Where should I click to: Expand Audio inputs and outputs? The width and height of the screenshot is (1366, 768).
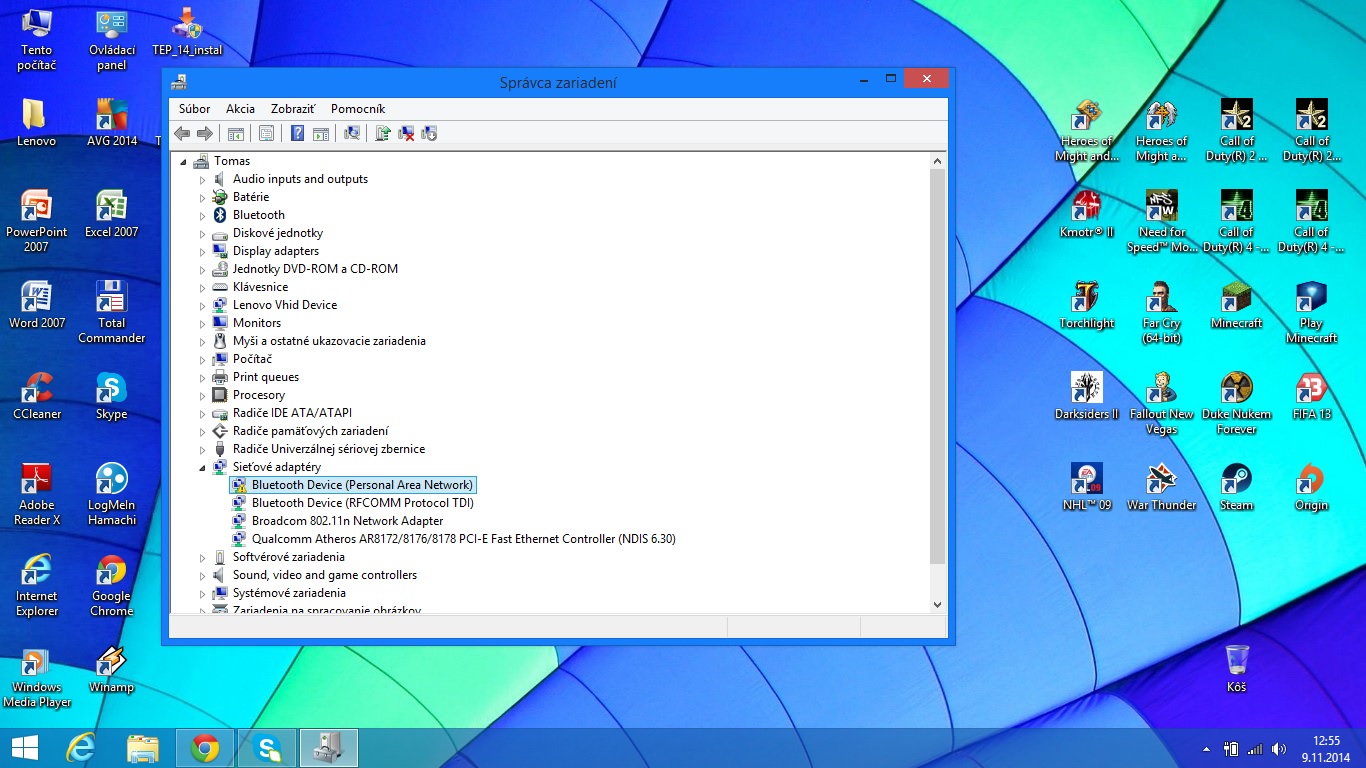(202, 180)
